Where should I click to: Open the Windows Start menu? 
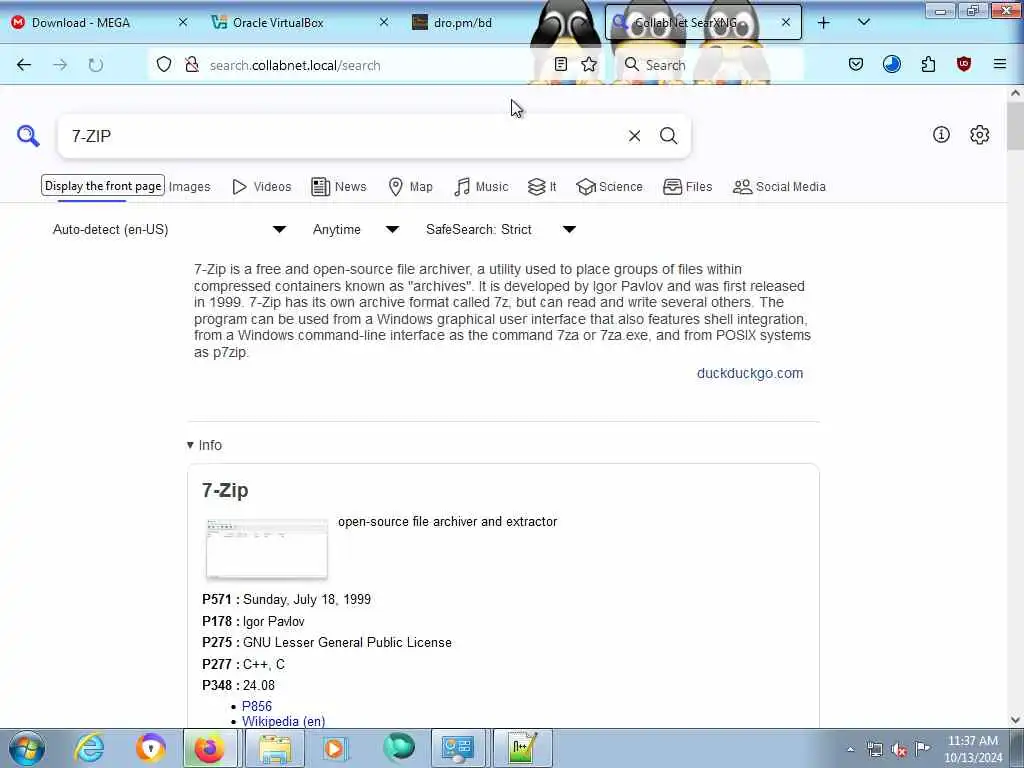click(x=26, y=748)
